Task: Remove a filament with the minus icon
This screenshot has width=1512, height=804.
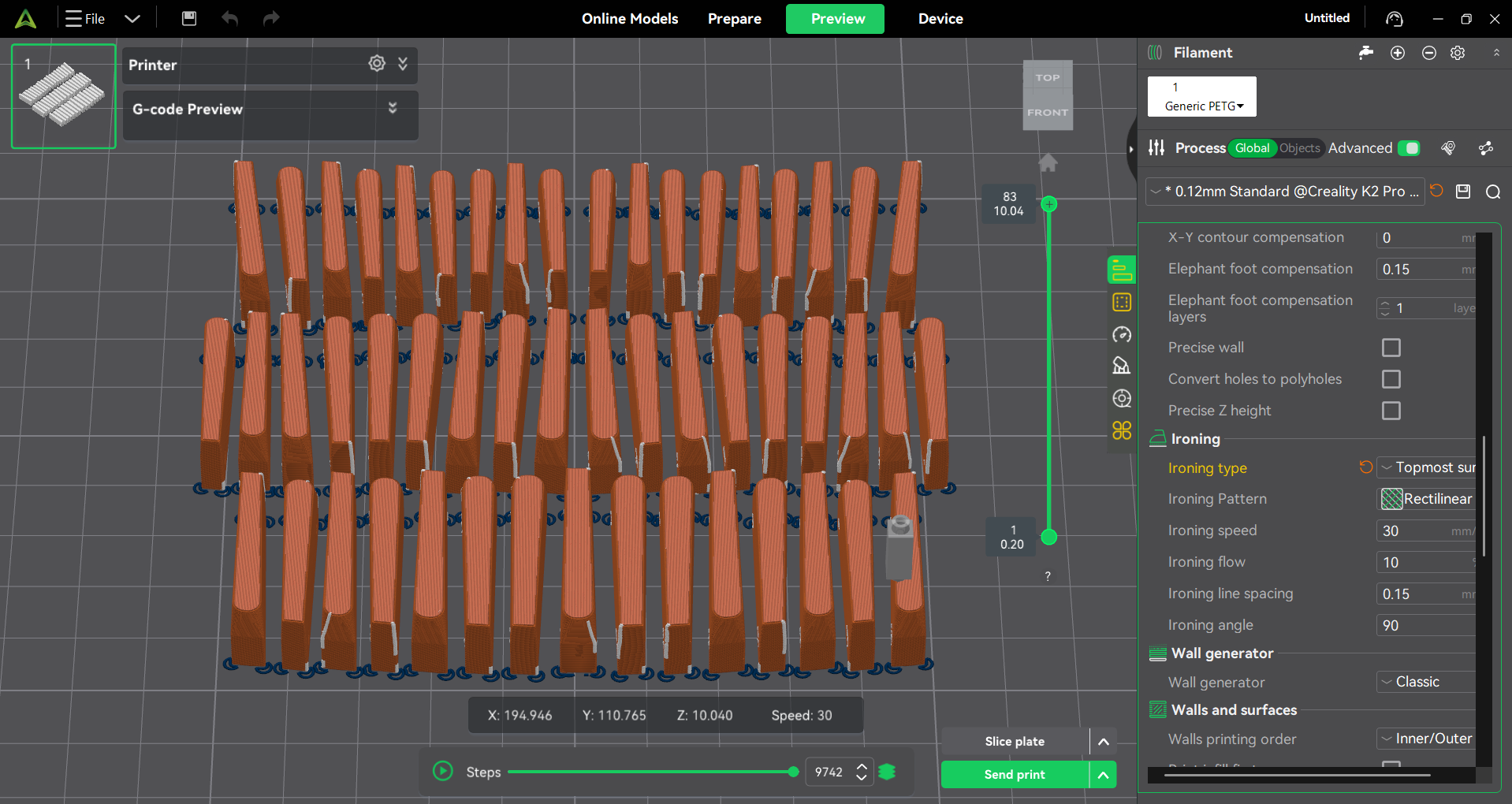Action: coord(1428,53)
